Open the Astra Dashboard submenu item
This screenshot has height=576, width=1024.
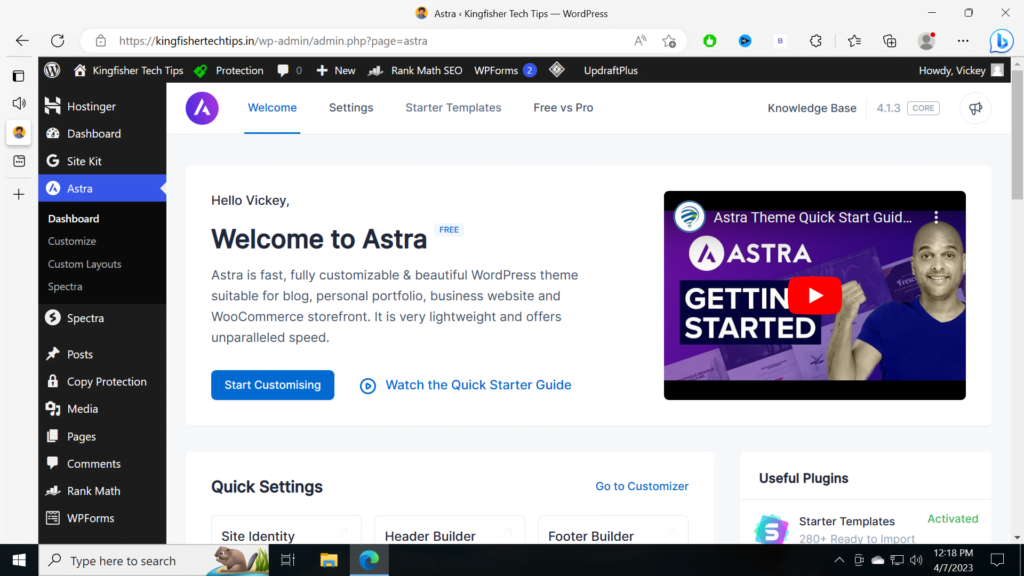pos(73,218)
